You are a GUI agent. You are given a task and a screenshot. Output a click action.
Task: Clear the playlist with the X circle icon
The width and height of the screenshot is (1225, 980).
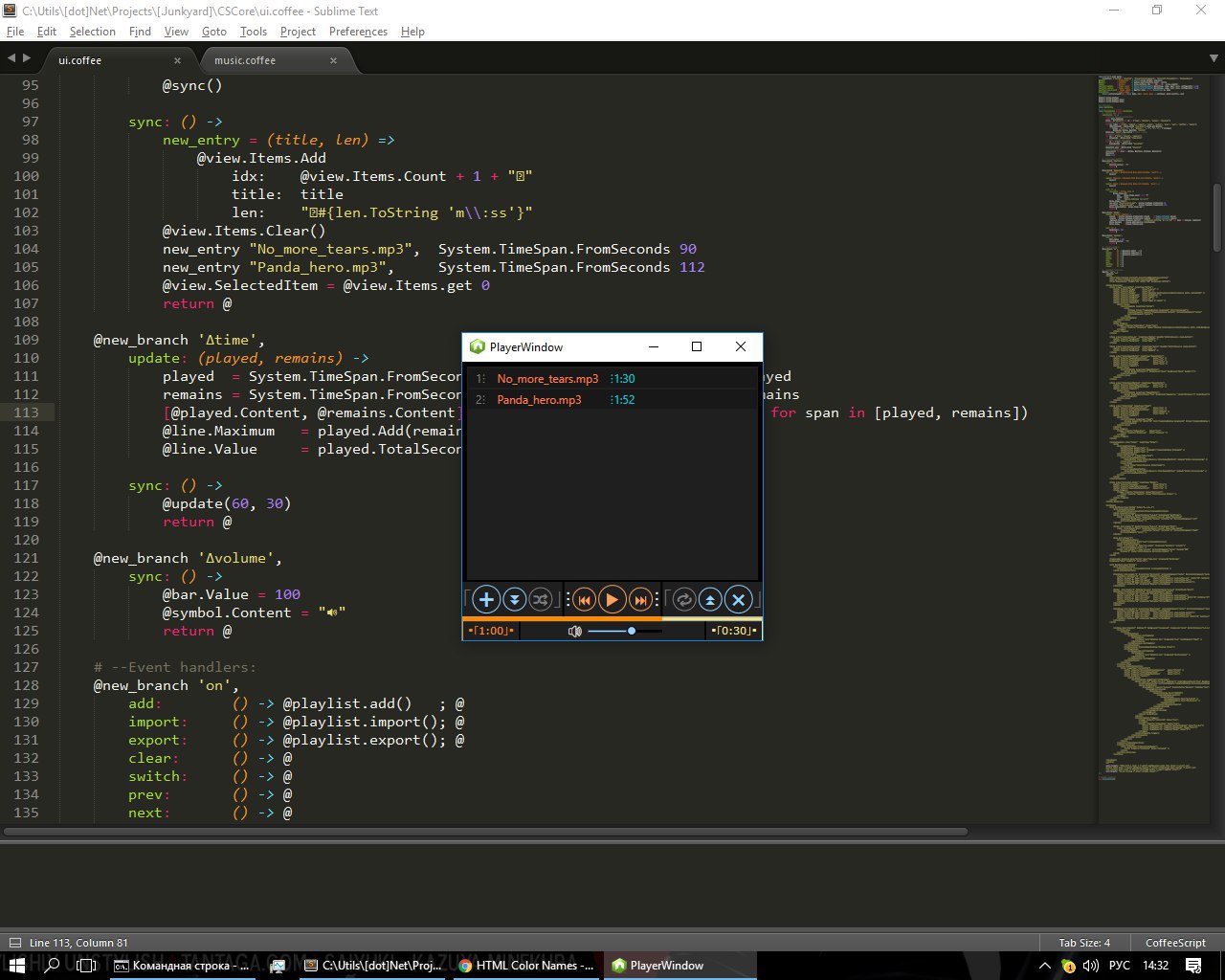coord(738,600)
